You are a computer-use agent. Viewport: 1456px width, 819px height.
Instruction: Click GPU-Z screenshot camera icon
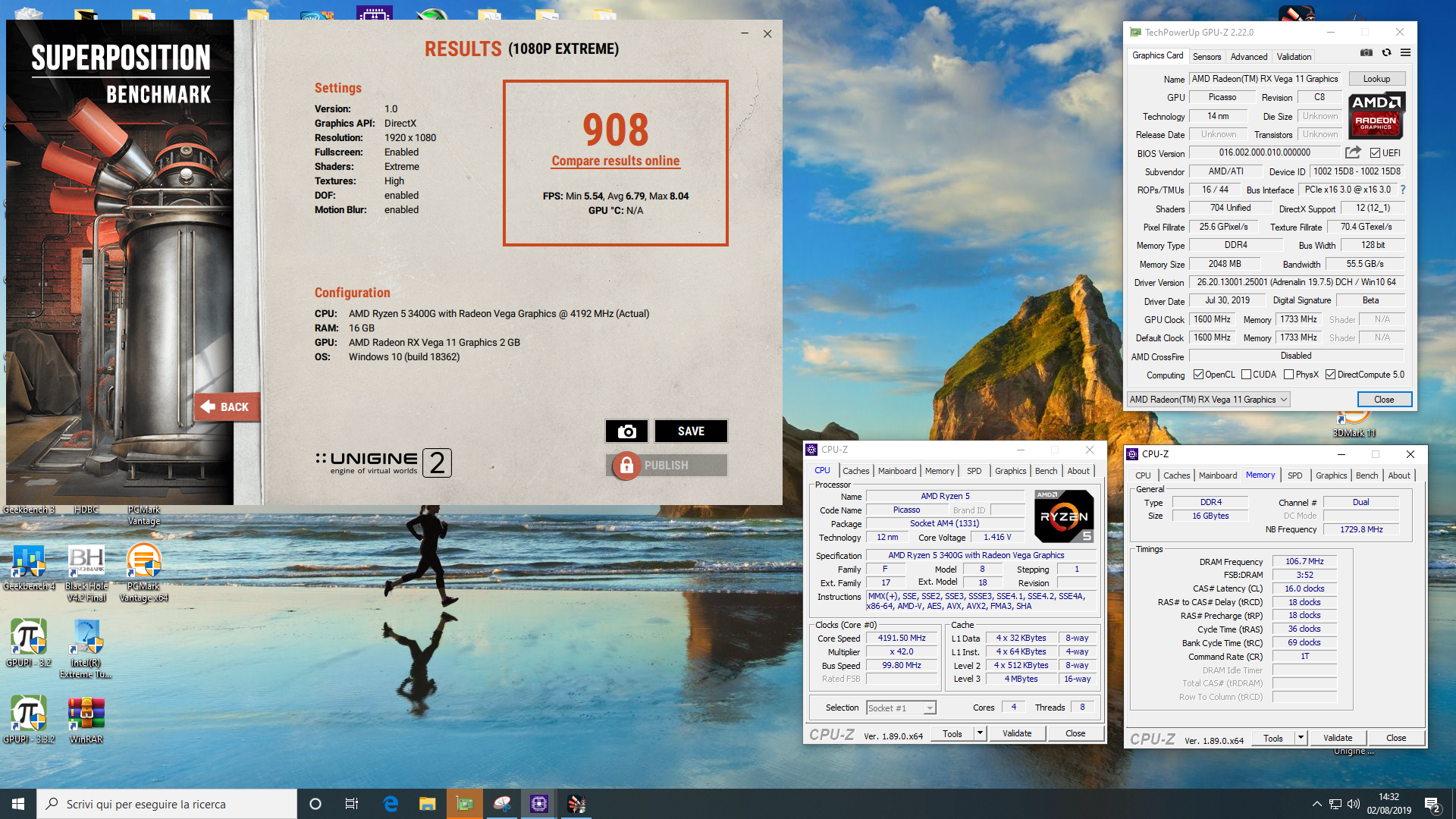coord(1367,53)
